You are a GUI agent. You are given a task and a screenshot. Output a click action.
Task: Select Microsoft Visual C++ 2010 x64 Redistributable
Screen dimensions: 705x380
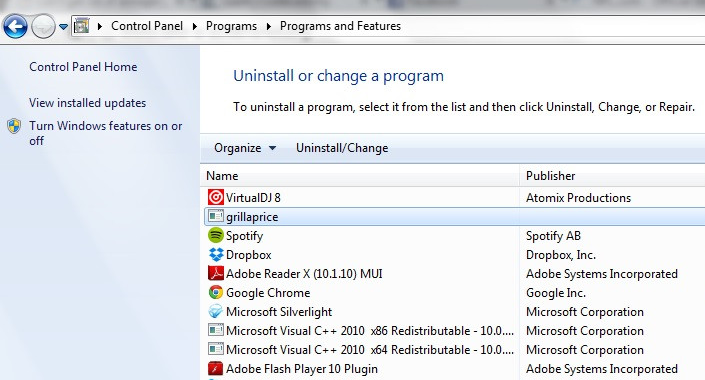[370, 350]
